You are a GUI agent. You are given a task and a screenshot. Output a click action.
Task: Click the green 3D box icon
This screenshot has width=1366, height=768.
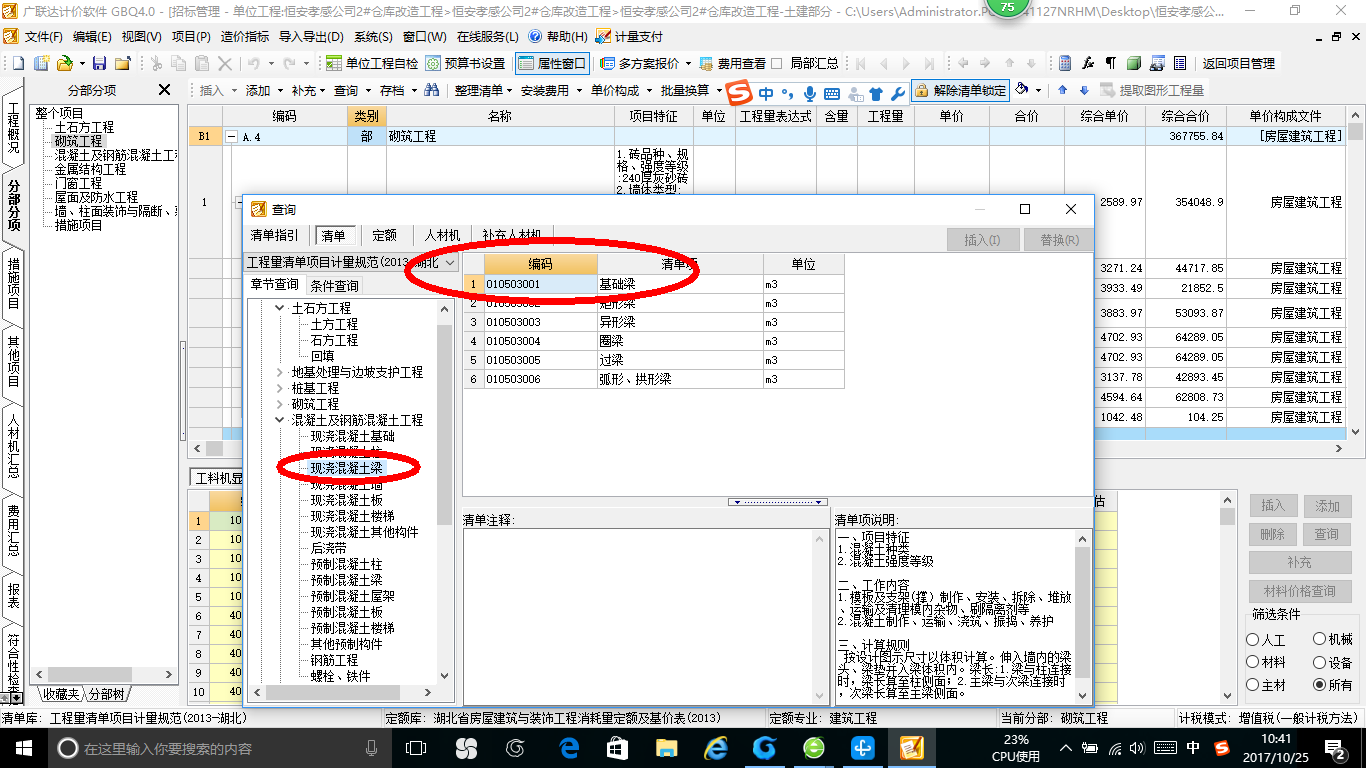click(x=1134, y=63)
